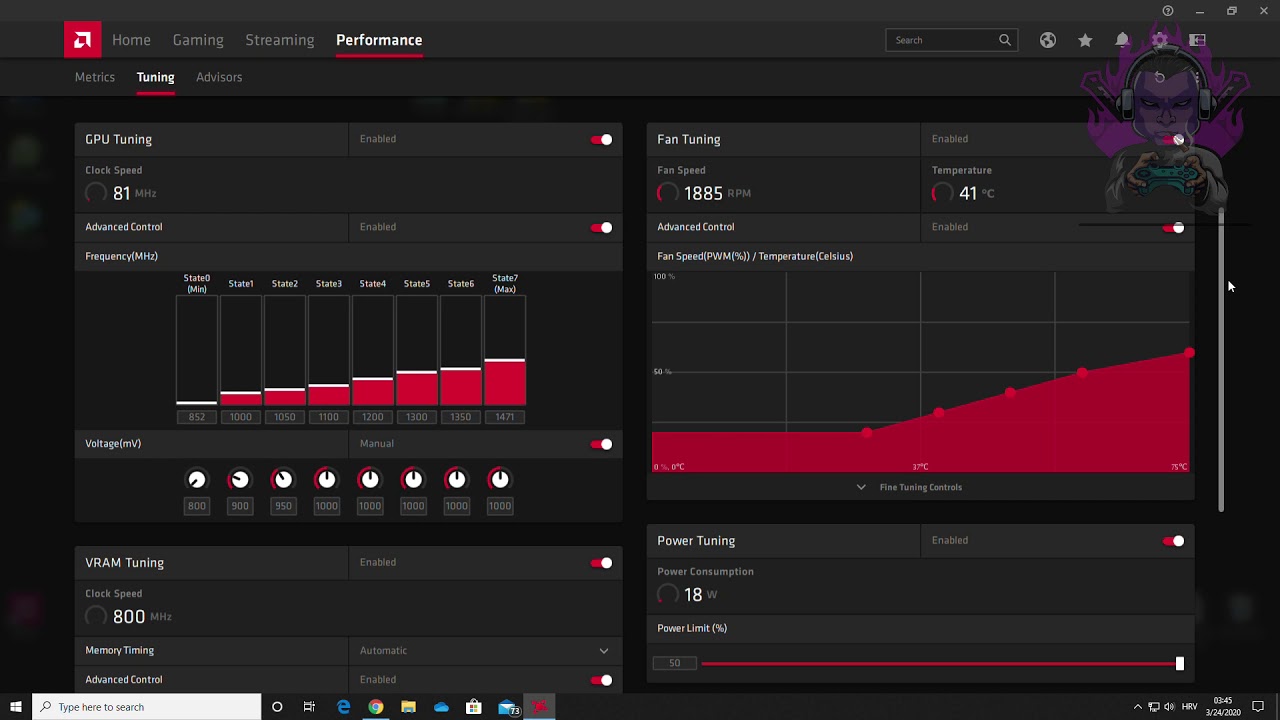Viewport: 1280px width, 720px height.
Task: Toggle Voltage manual control switch
Action: click(x=601, y=444)
